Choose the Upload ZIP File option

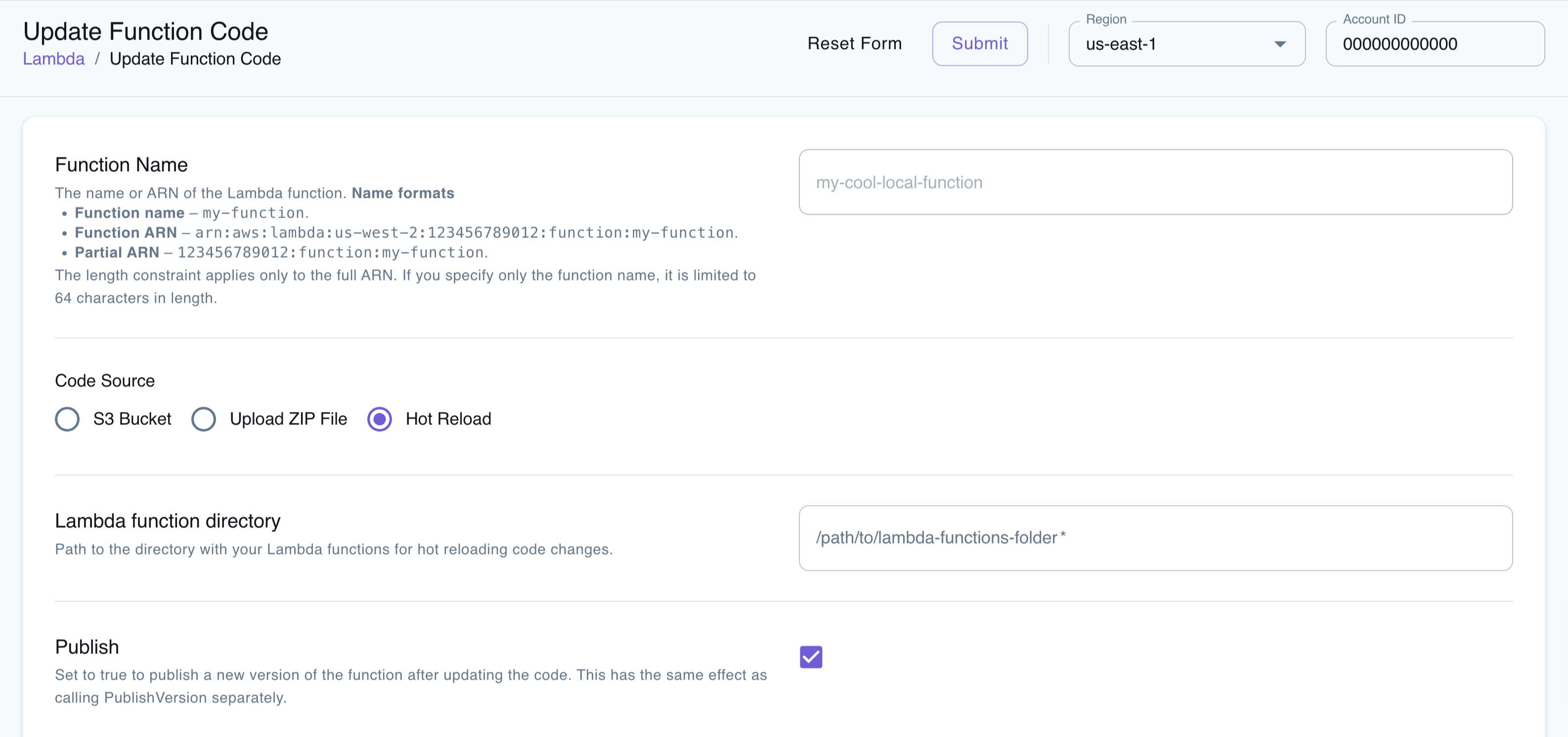(x=203, y=419)
